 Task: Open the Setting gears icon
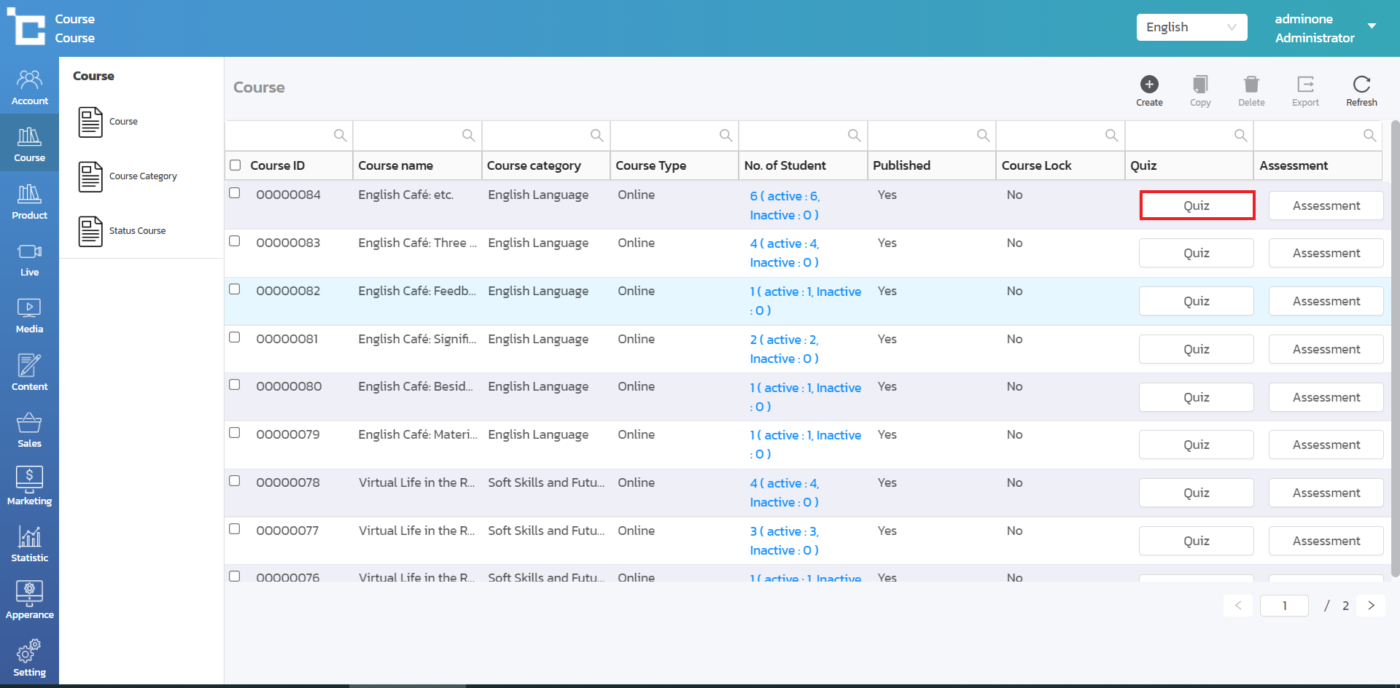click(29, 657)
